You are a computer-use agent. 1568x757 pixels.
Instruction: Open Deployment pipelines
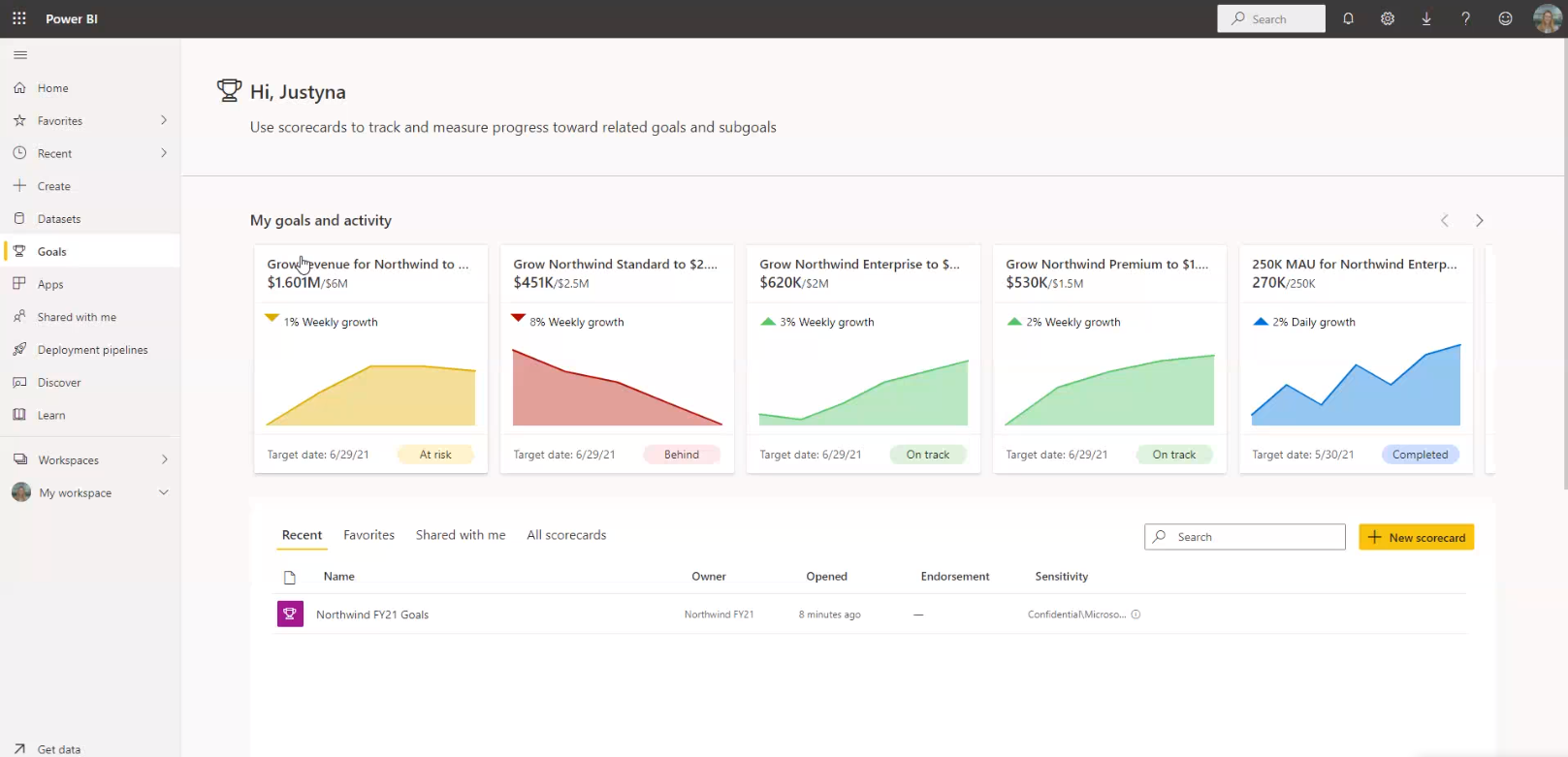(90, 350)
